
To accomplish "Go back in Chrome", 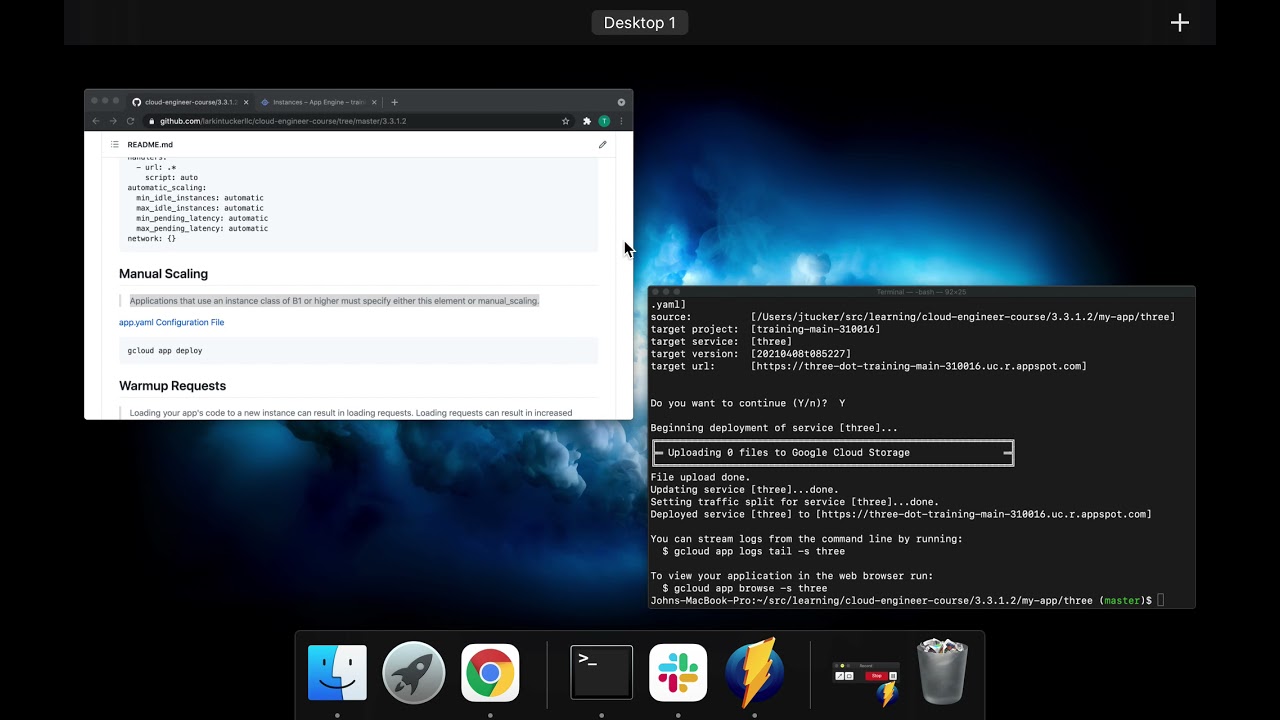I will click(96, 121).
